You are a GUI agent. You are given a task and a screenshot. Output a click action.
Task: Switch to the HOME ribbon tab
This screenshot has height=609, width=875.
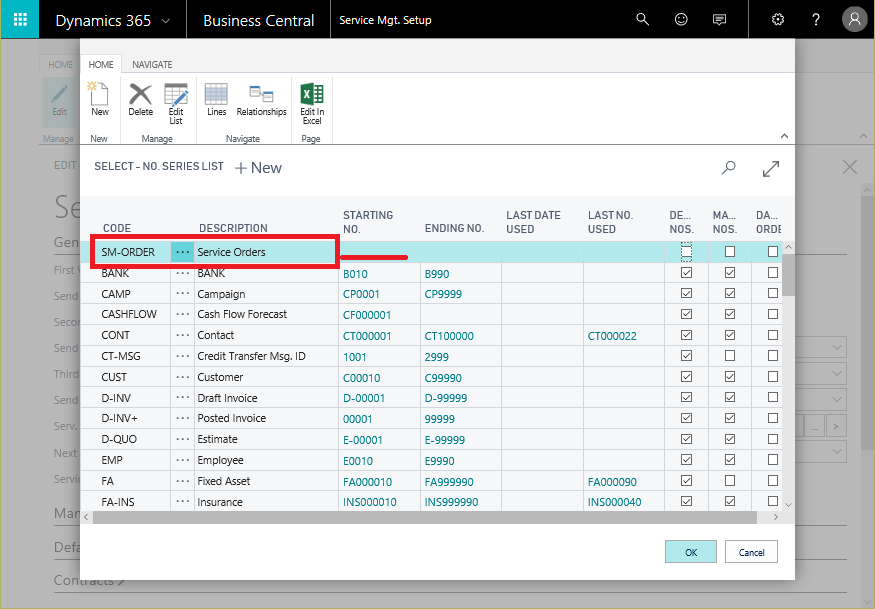101,65
